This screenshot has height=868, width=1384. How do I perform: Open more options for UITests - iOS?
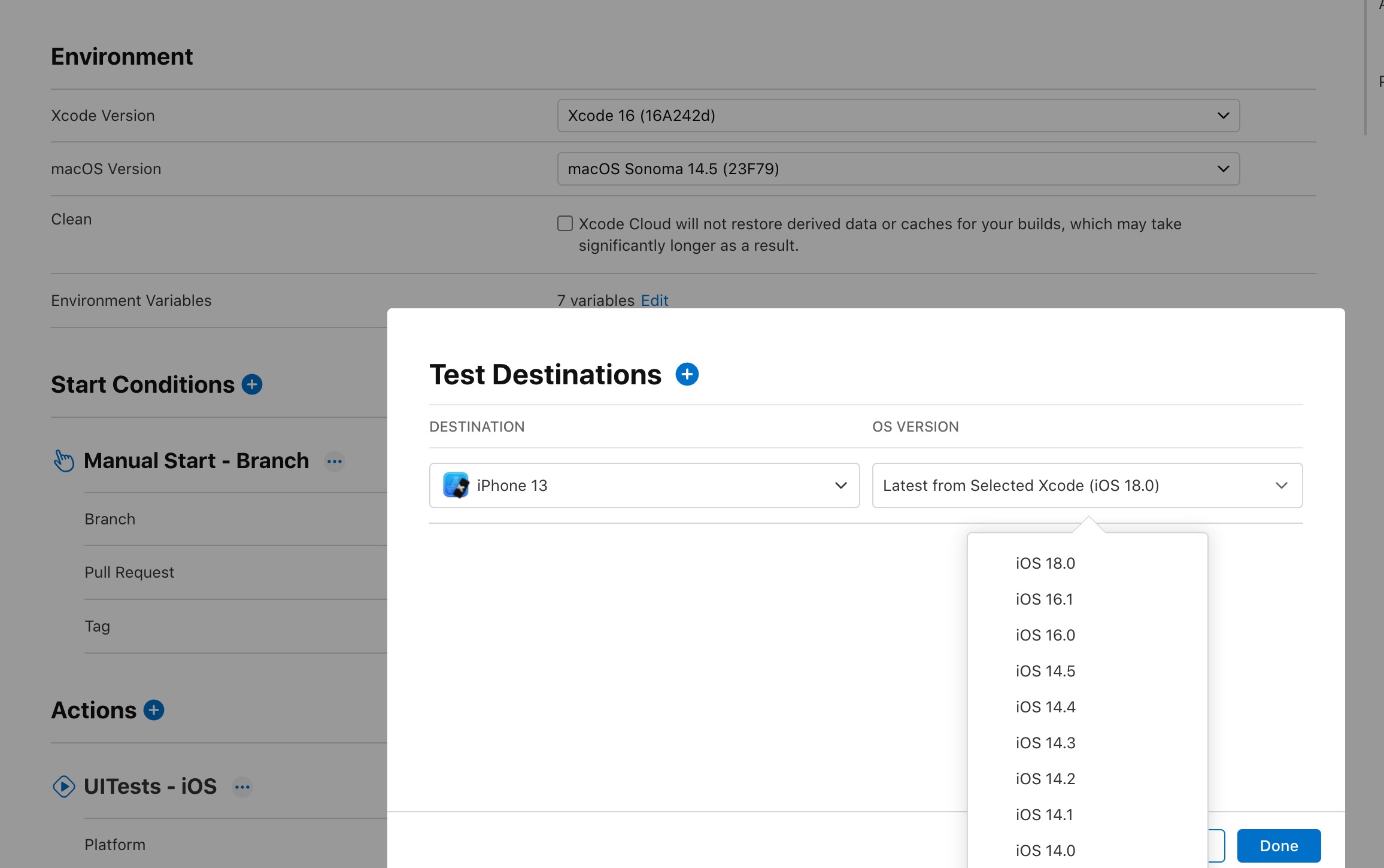coord(242,787)
